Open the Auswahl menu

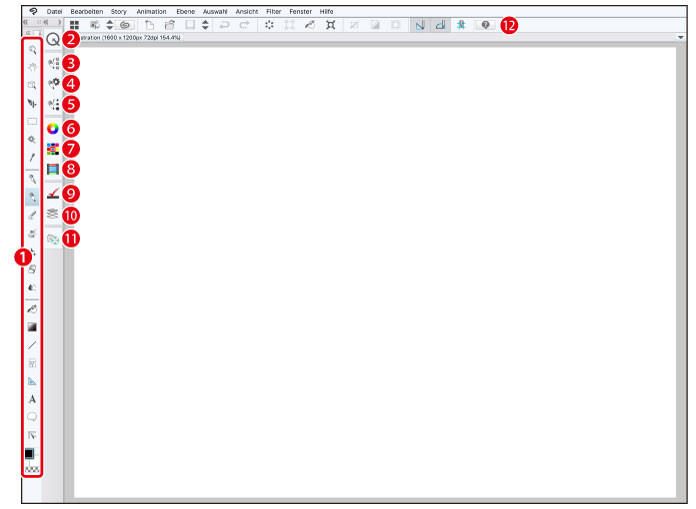pyautogui.click(x=215, y=12)
